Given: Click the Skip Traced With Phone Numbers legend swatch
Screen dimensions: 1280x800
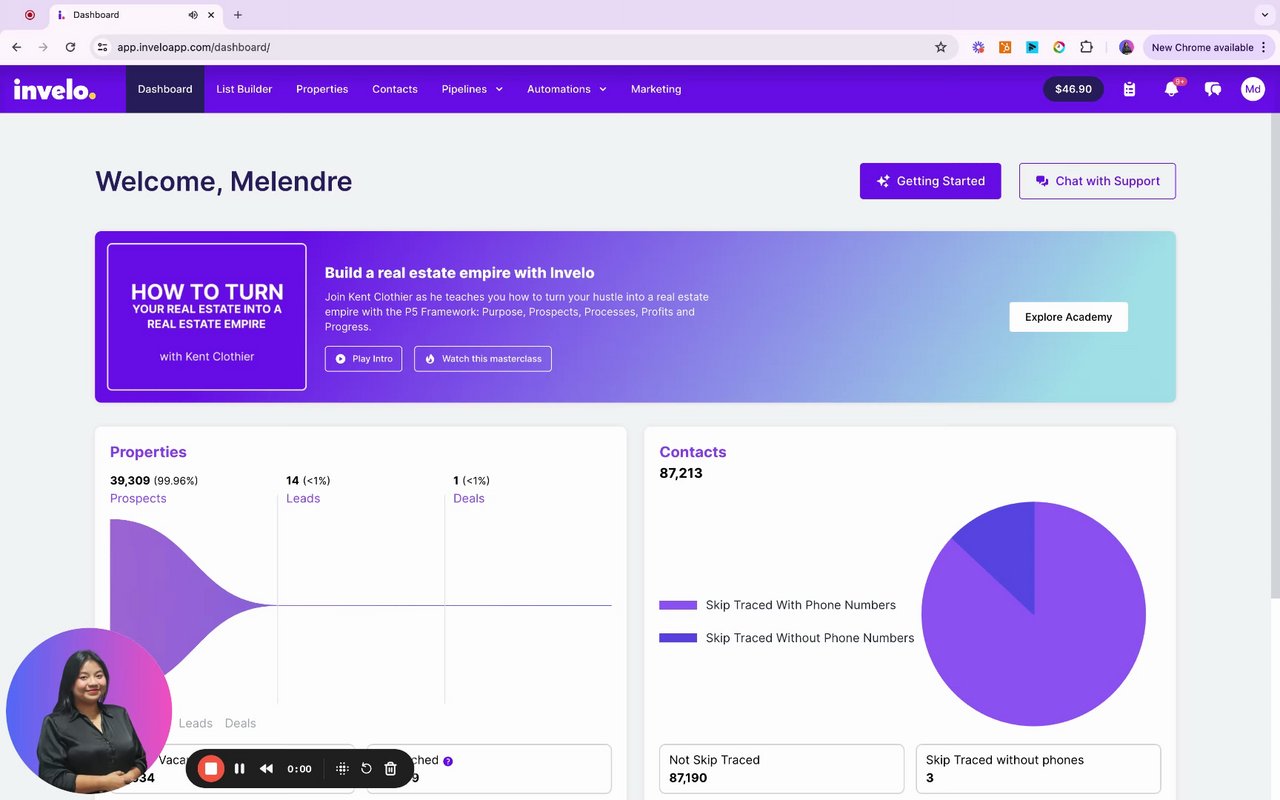Looking at the screenshot, I should tap(678, 605).
